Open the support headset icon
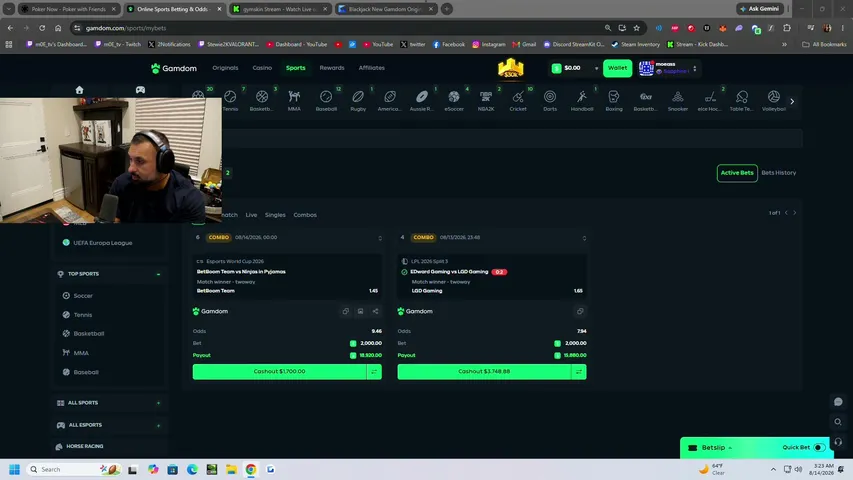853x480 pixels. pyautogui.click(x=838, y=442)
